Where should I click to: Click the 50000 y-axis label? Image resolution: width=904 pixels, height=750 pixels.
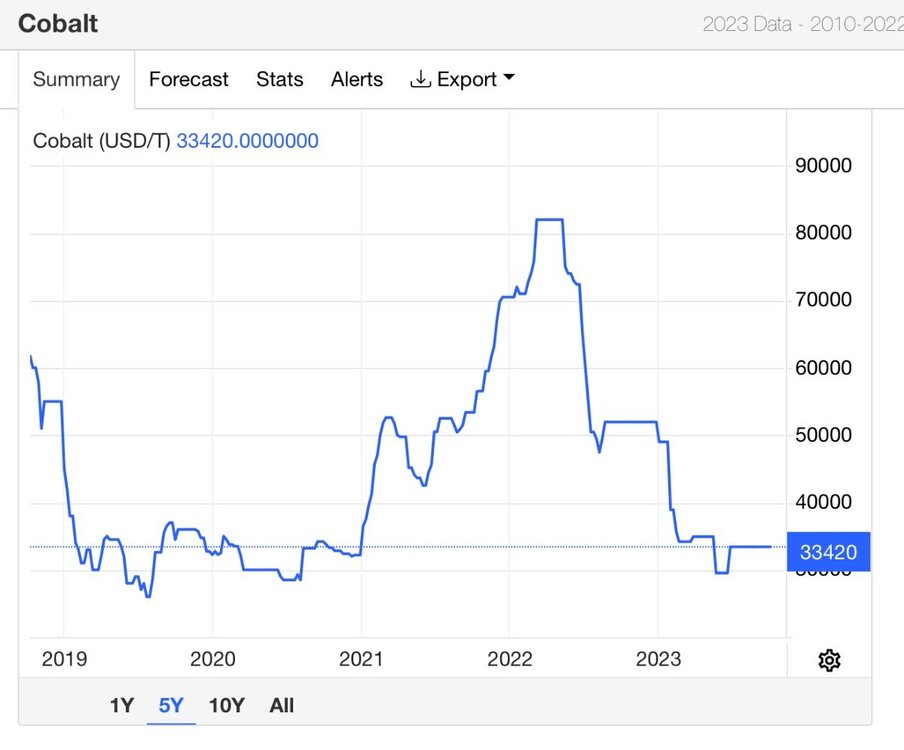823,435
